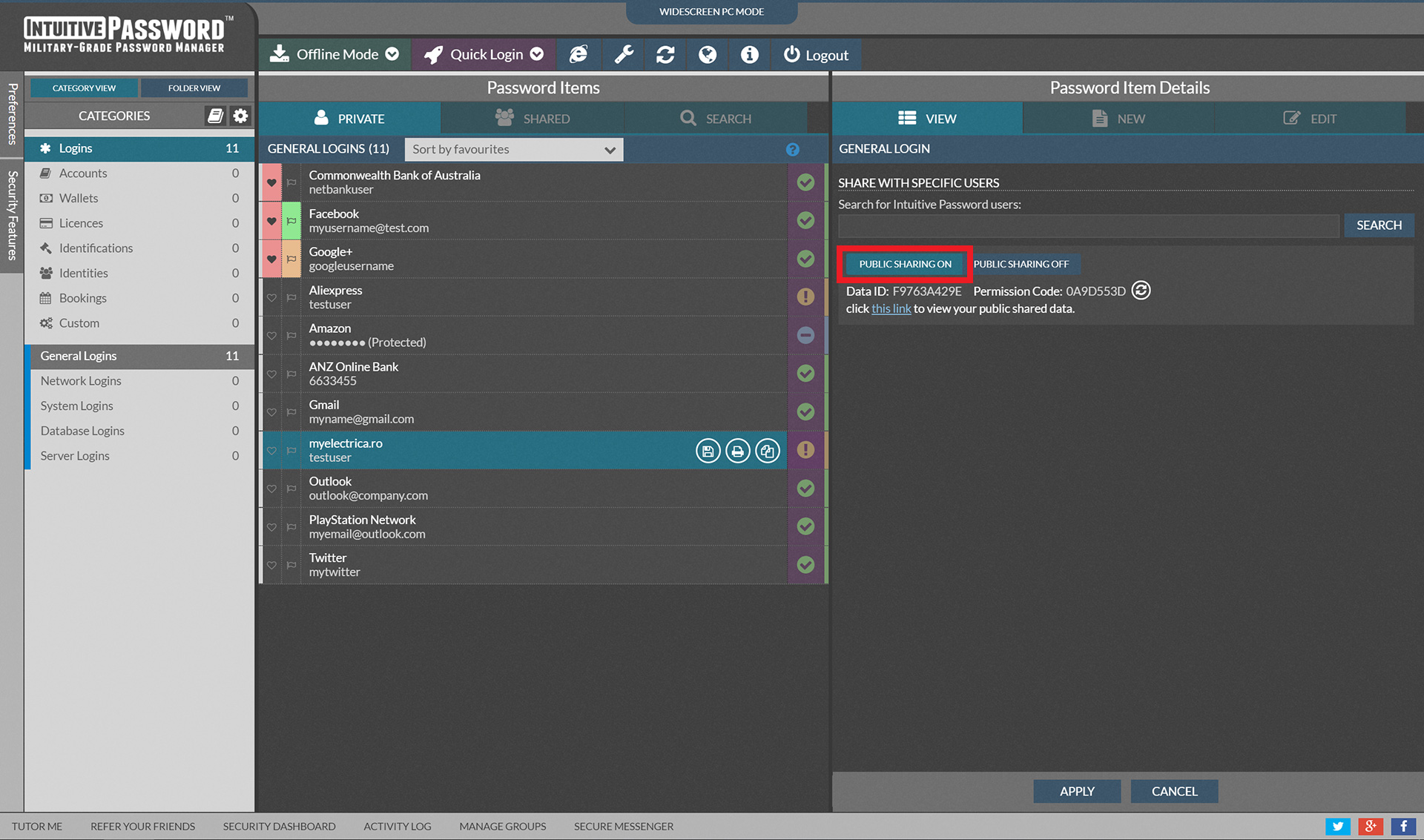Click the print icon on myelectrica.ro row
This screenshot has height=840, width=1424.
737,451
